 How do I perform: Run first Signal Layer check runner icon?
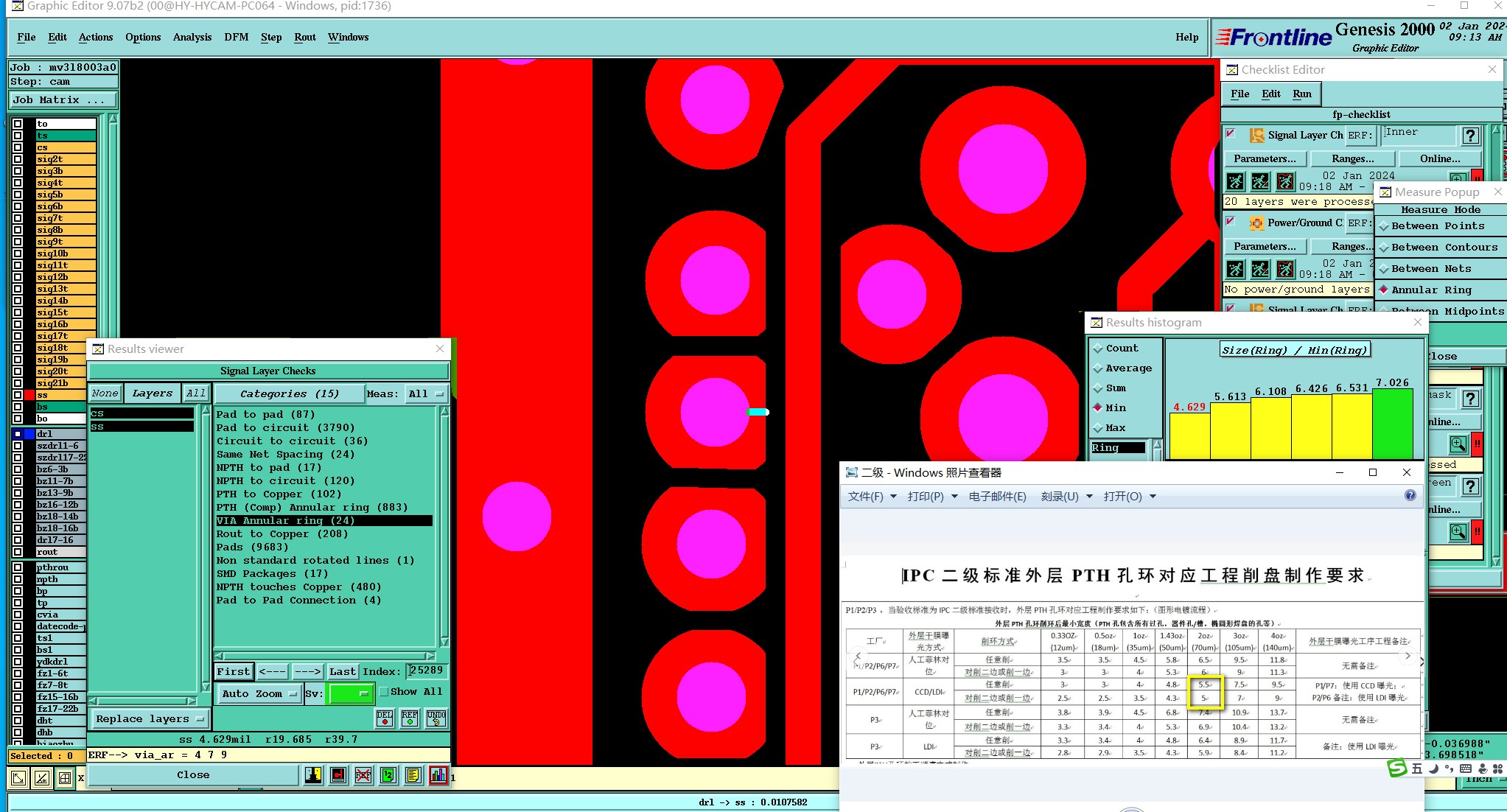pos(1236,181)
